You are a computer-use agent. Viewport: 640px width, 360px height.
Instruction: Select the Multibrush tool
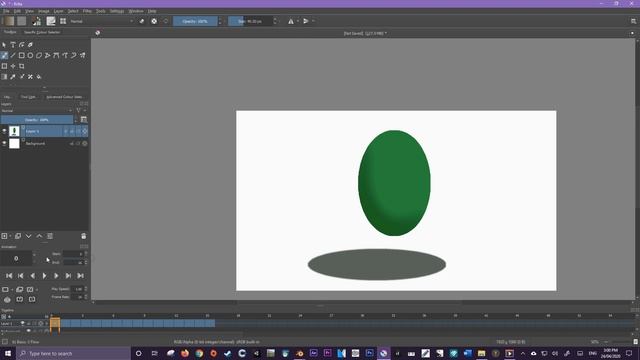[x=82, y=55]
